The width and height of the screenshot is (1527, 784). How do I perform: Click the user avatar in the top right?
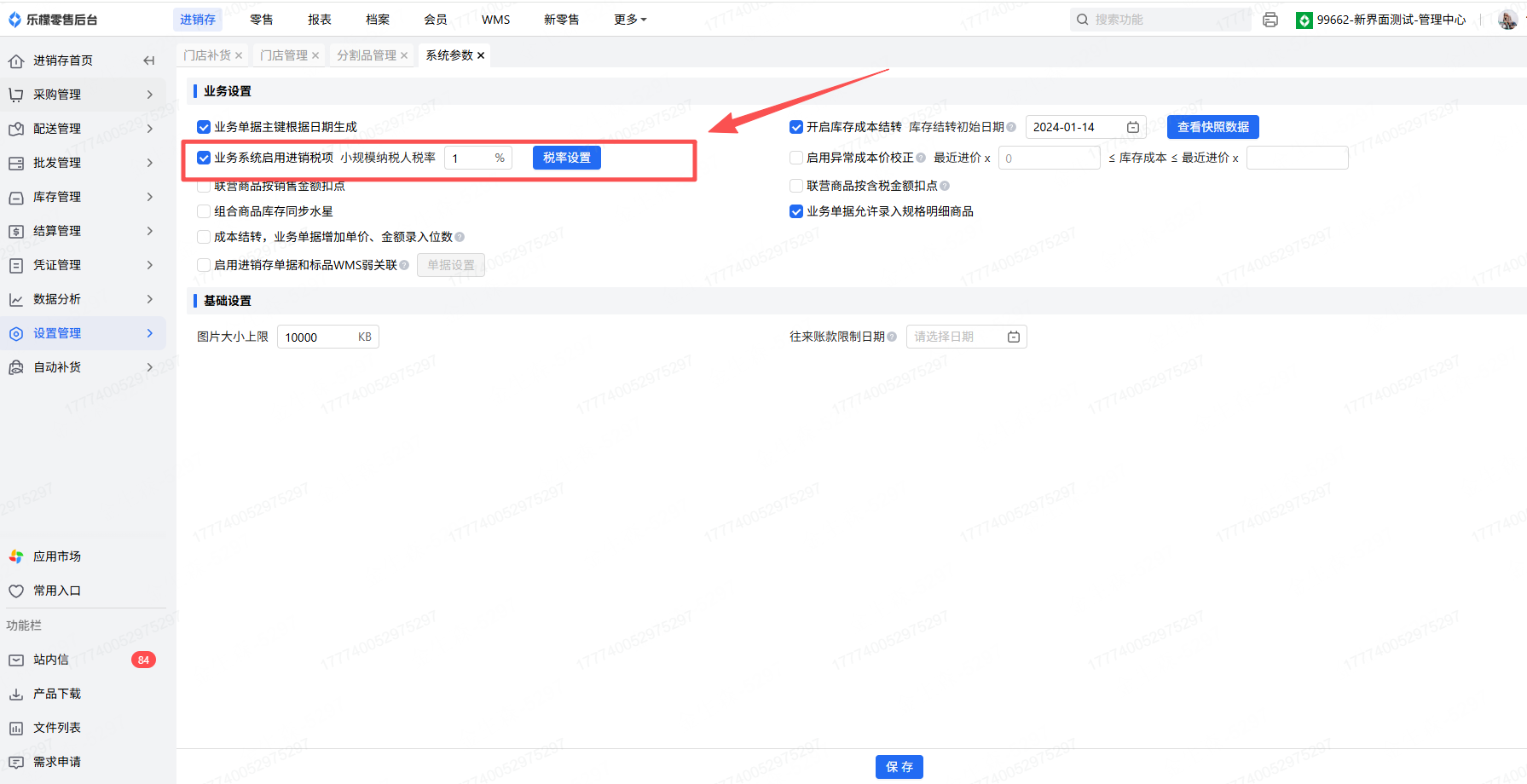[x=1507, y=20]
